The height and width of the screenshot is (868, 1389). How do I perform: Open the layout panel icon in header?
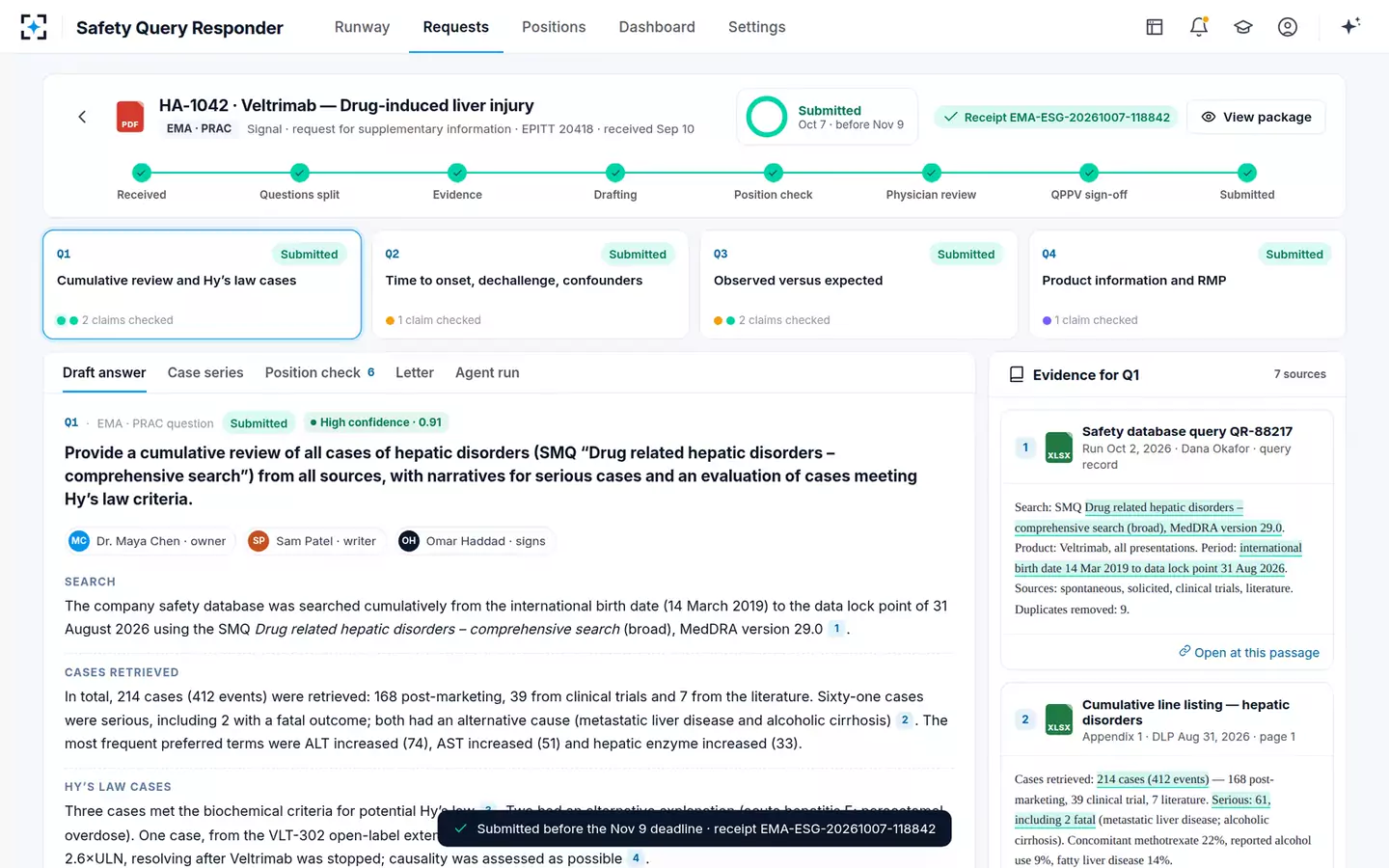(1154, 27)
